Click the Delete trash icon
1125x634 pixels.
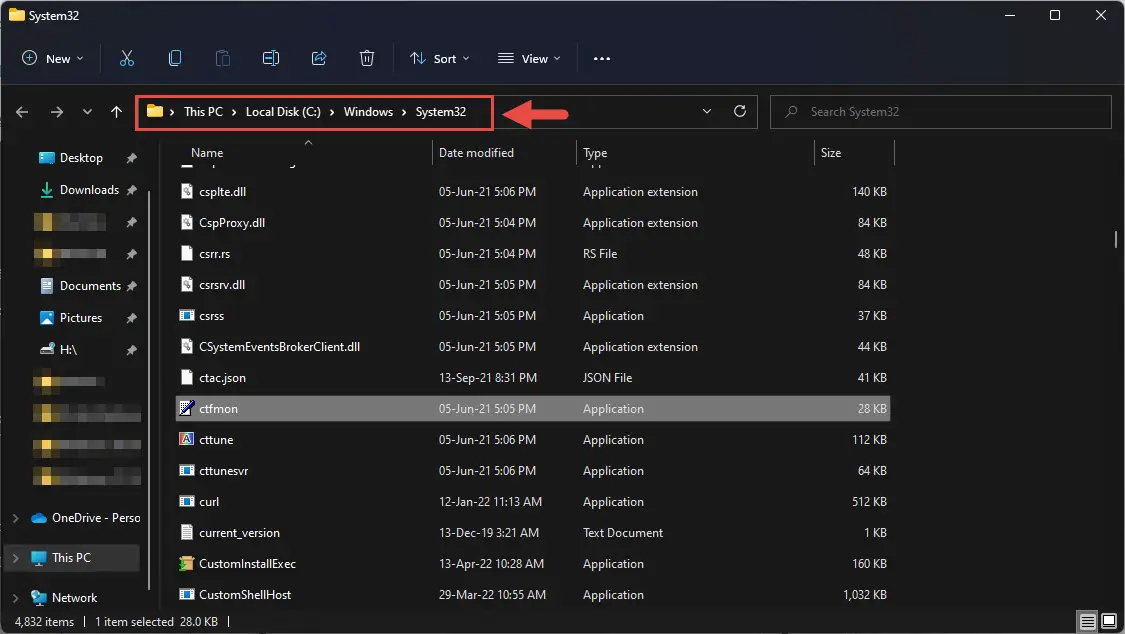pyautogui.click(x=367, y=59)
